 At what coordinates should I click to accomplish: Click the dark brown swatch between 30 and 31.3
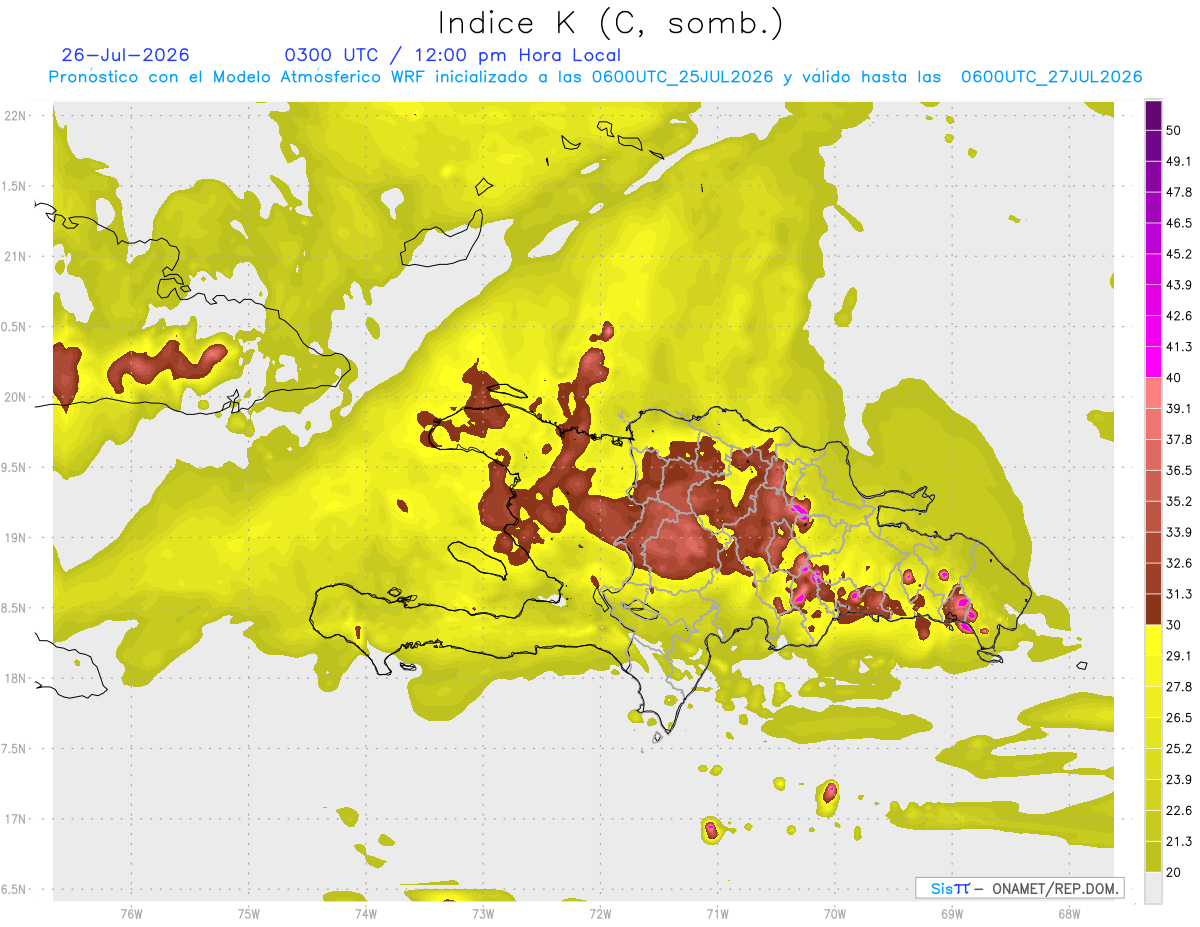point(1153,609)
